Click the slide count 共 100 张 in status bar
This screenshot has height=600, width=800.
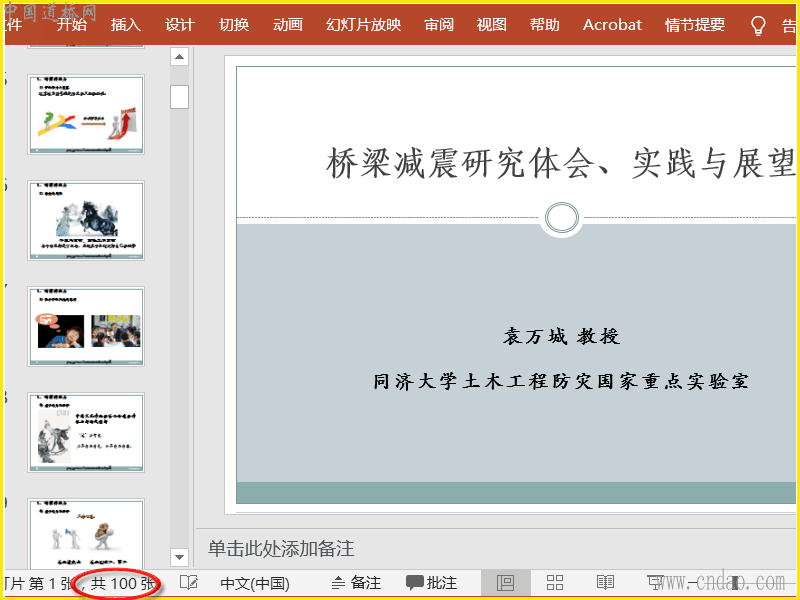[x=120, y=583]
